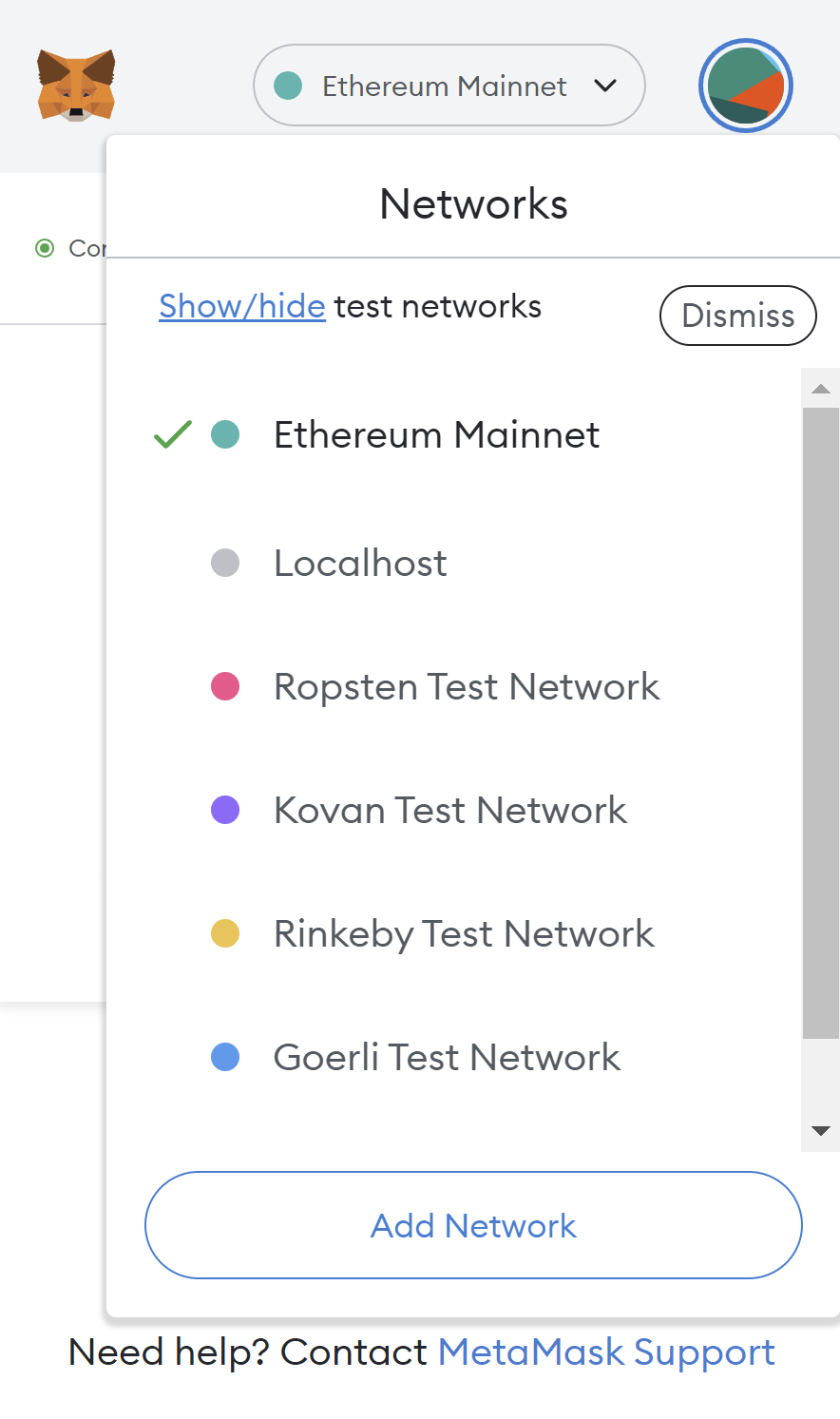Click the pink Ropsten network dot
The height and width of the screenshot is (1419, 840).
(225, 686)
